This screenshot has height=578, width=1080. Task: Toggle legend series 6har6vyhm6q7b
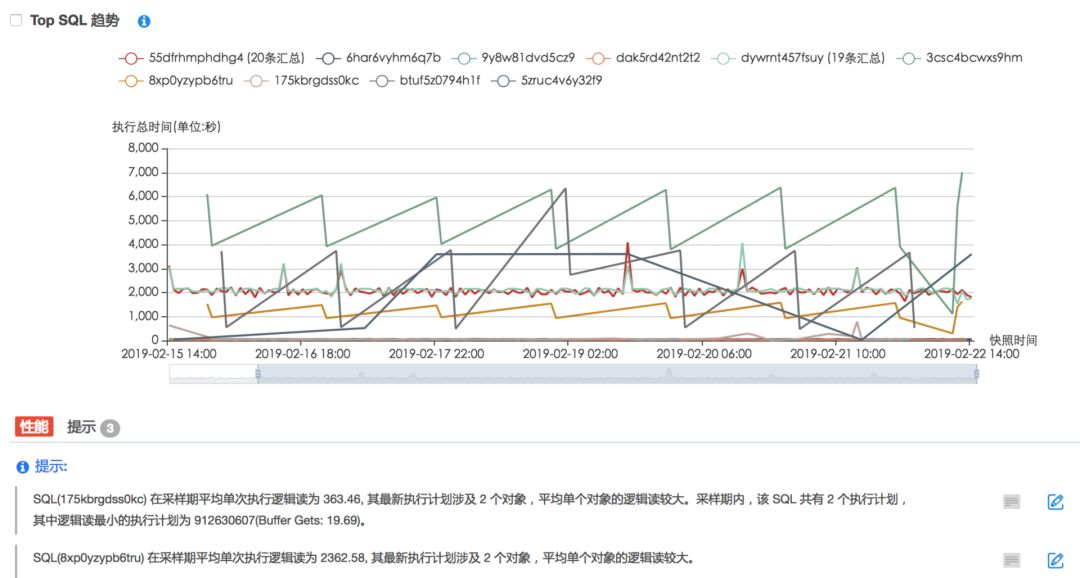tap(378, 58)
